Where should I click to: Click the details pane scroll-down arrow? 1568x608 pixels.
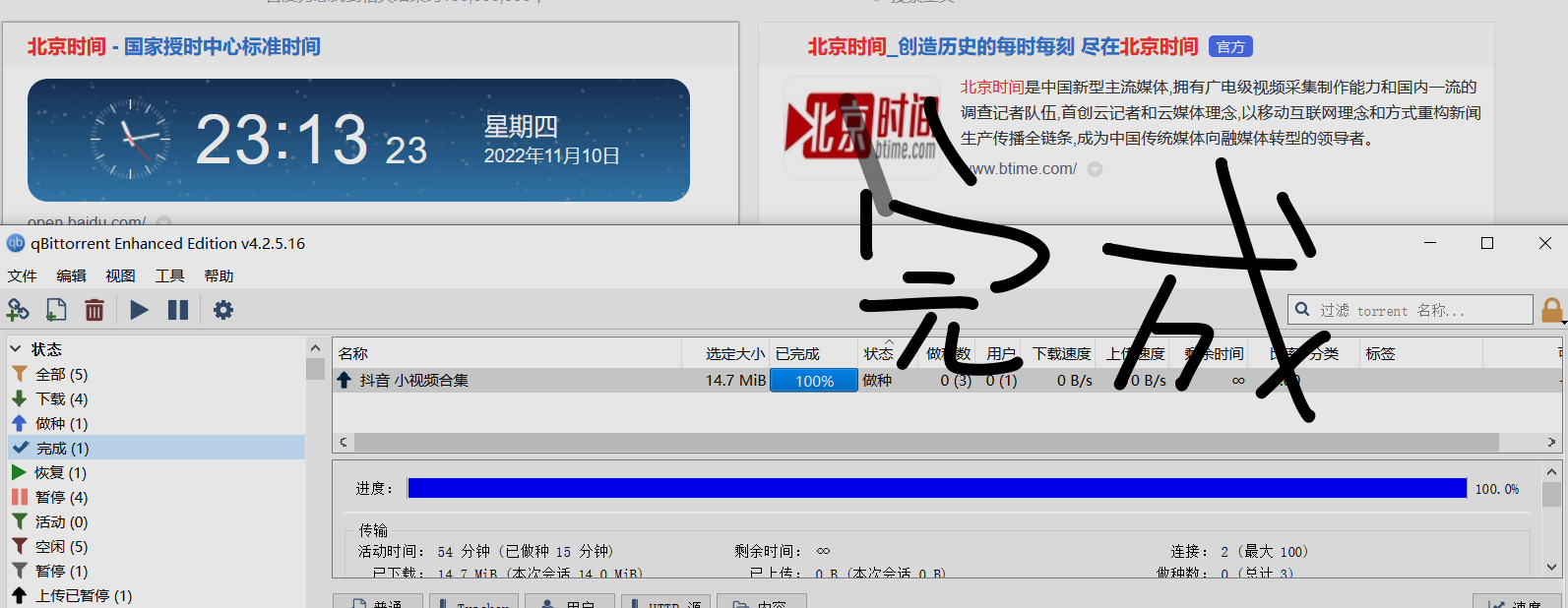point(1552,567)
